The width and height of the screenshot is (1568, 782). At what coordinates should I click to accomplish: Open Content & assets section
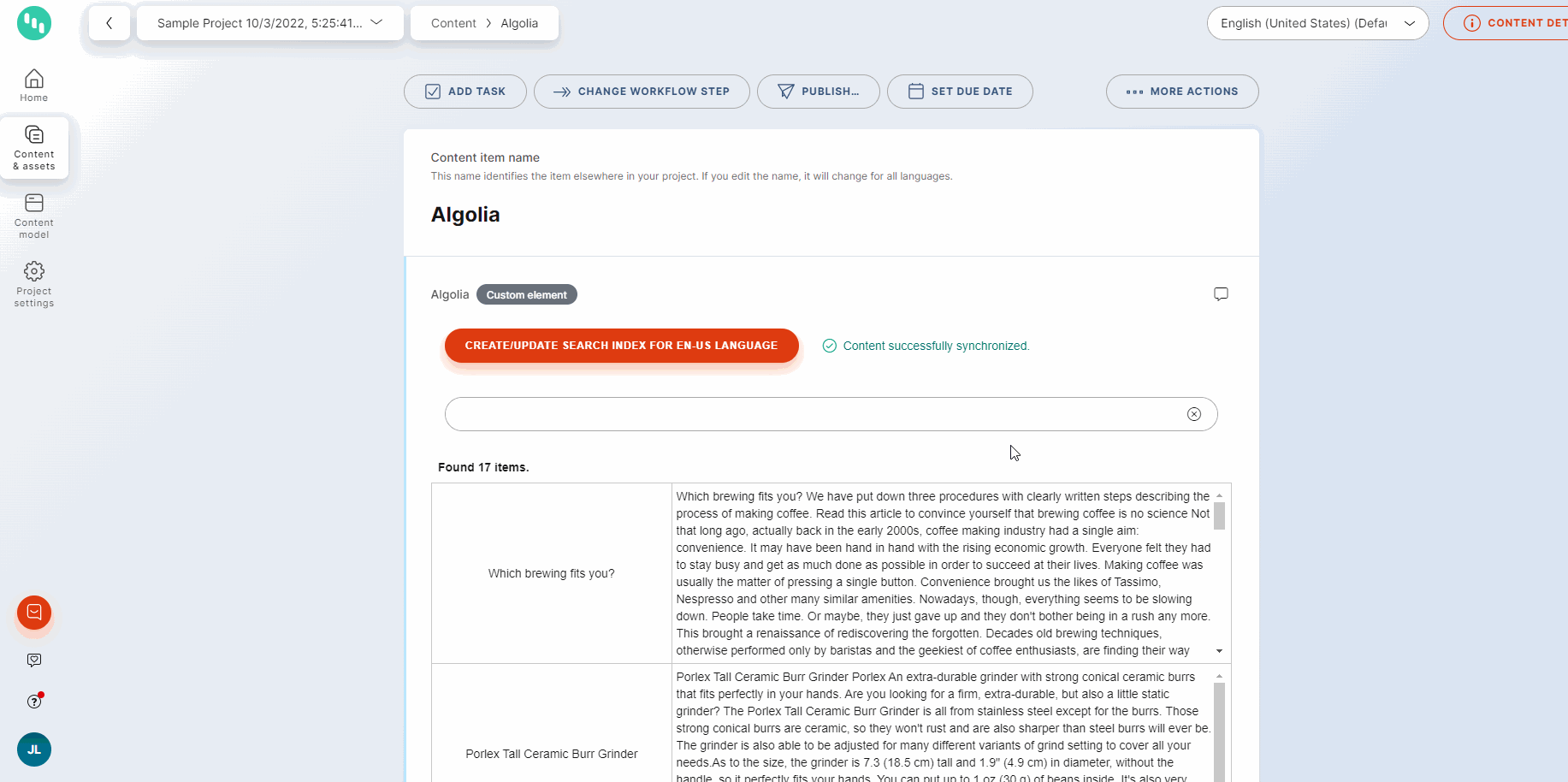(x=34, y=148)
